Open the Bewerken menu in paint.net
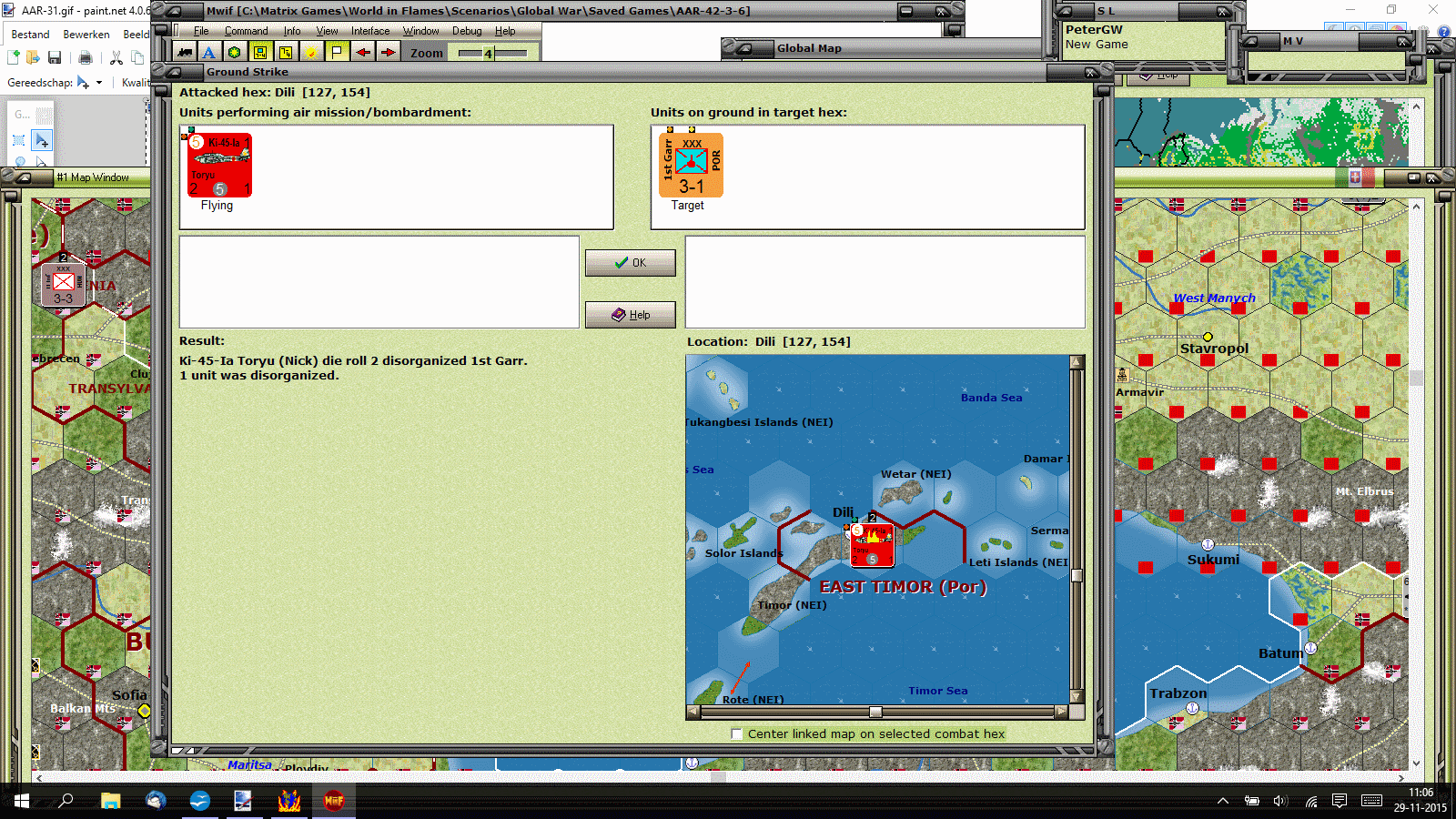The height and width of the screenshot is (819, 1456). [x=86, y=35]
